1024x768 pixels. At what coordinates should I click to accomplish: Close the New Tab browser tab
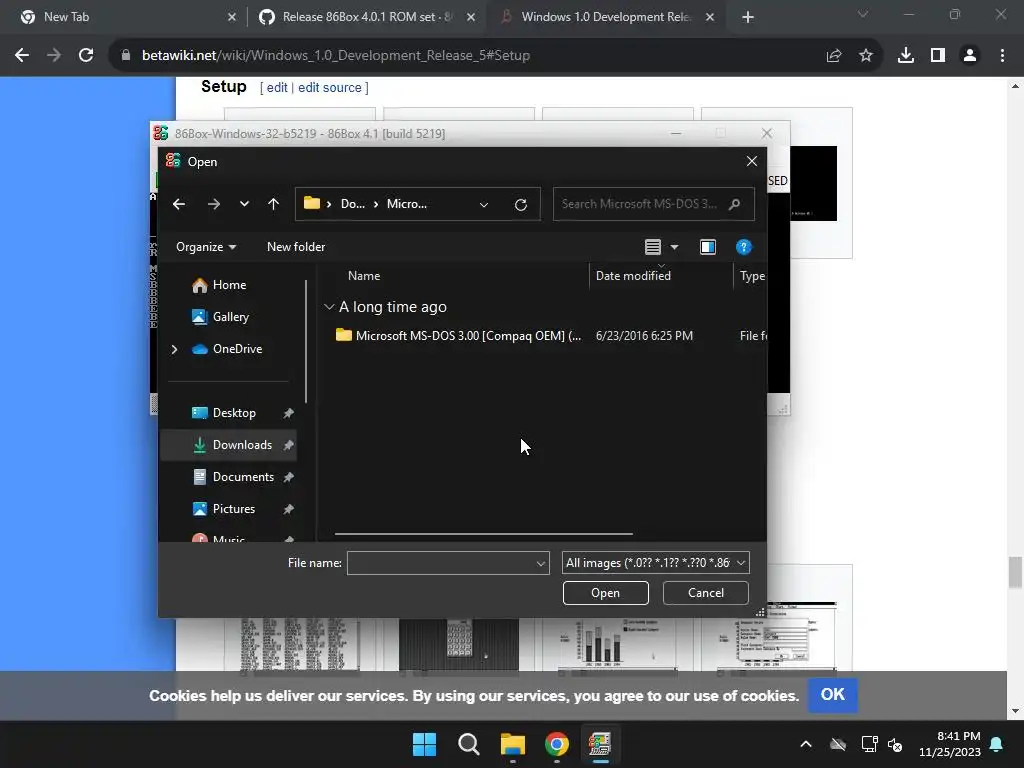[232, 18]
